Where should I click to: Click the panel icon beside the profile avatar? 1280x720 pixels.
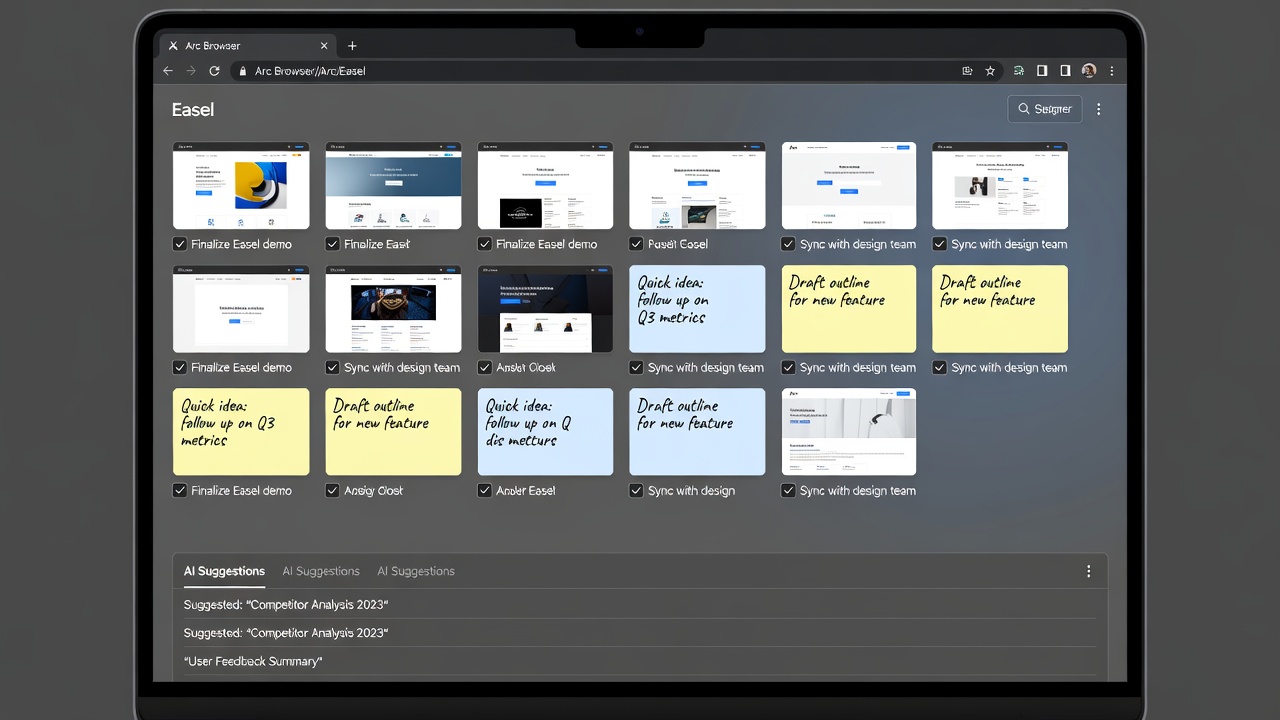1065,71
